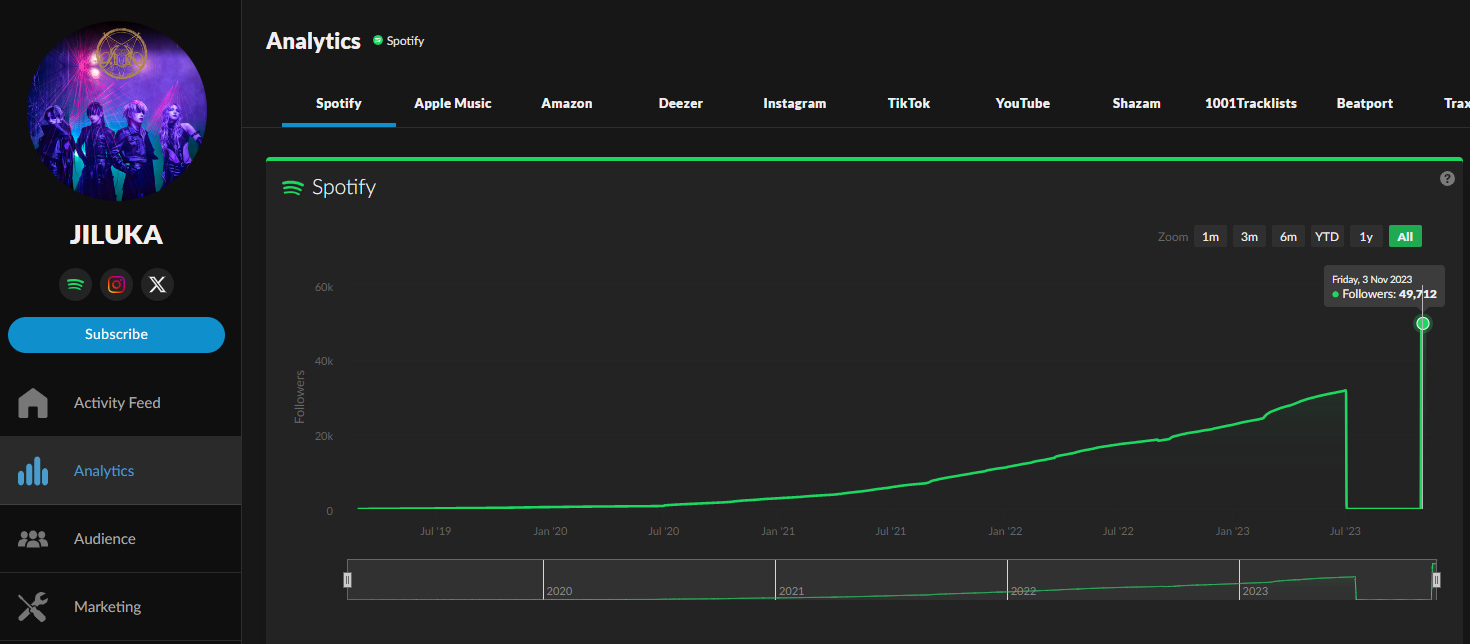Open JILUKA's Instagram profile icon
The image size is (1470, 644).
click(116, 285)
